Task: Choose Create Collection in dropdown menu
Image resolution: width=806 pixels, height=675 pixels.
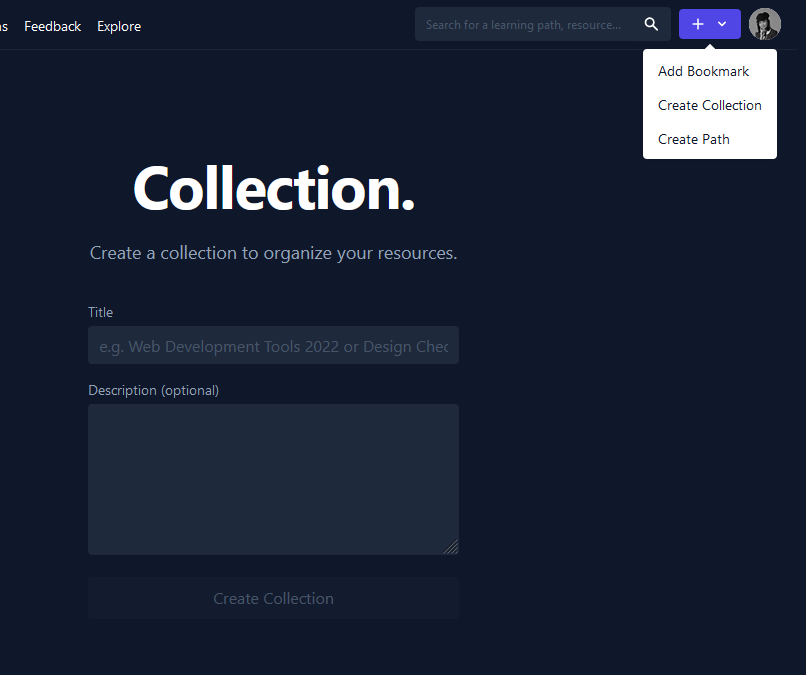Action: [709, 105]
